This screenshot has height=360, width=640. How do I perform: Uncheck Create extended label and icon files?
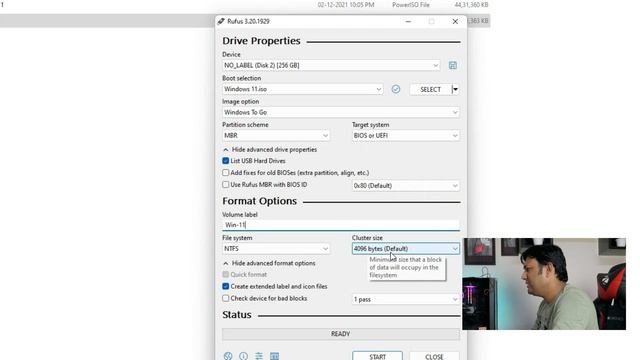coord(226,286)
